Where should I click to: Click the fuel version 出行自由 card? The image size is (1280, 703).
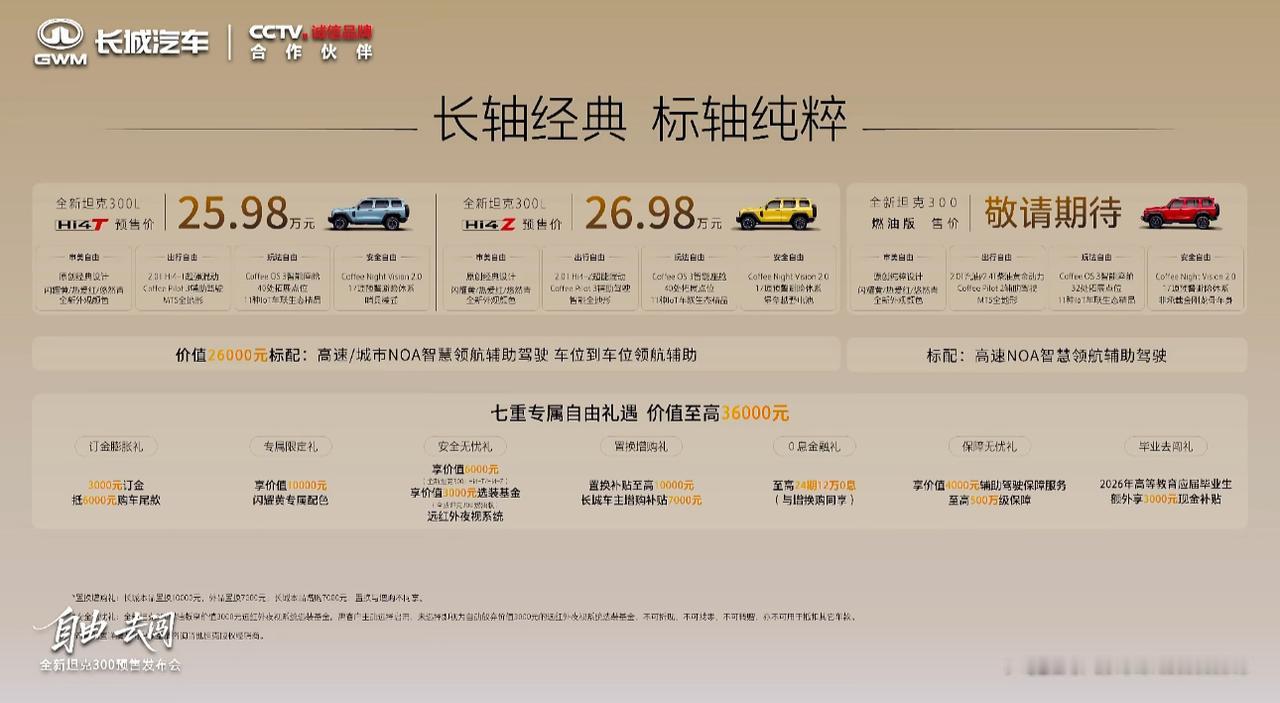997,278
